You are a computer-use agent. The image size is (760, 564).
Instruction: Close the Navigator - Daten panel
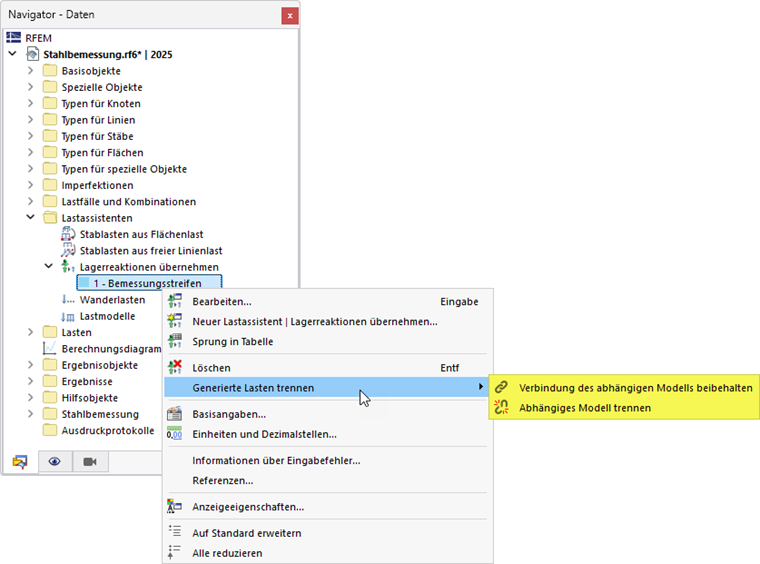(x=289, y=16)
